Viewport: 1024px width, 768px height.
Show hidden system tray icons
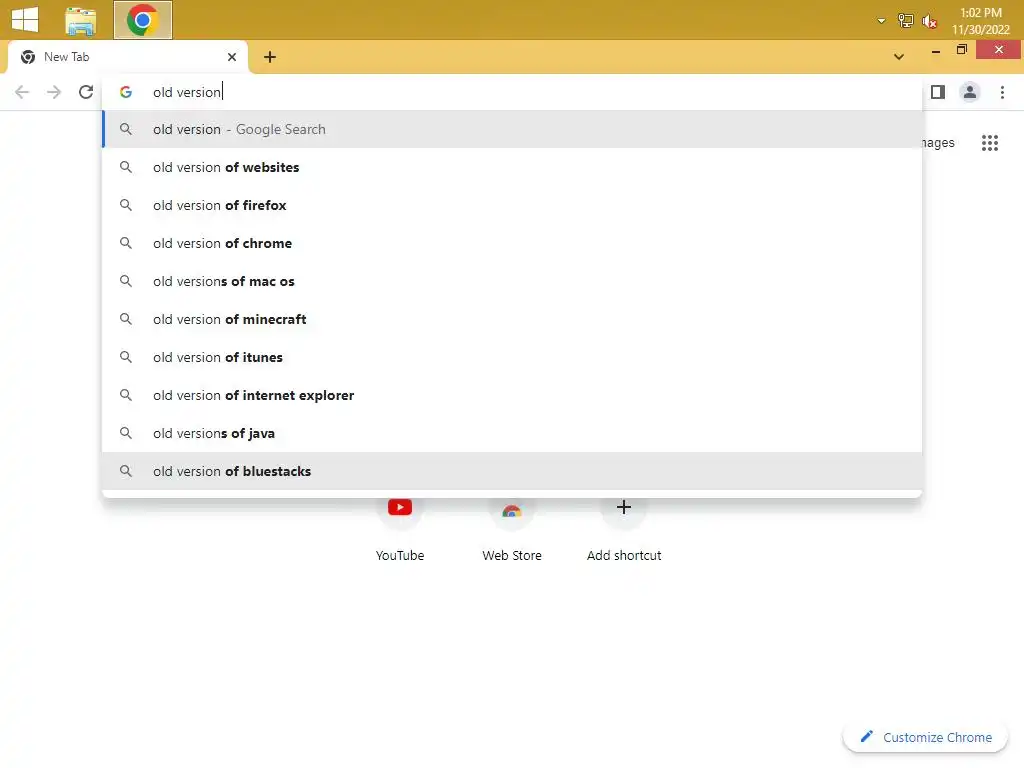pos(881,21)
